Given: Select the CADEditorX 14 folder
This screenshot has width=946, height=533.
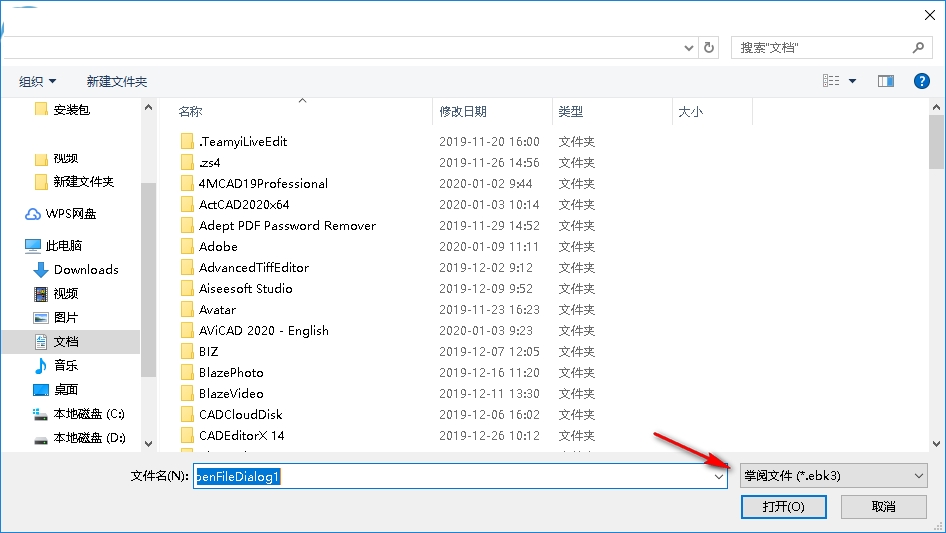Looking at the screenshot, I should (x=241, y=436).
